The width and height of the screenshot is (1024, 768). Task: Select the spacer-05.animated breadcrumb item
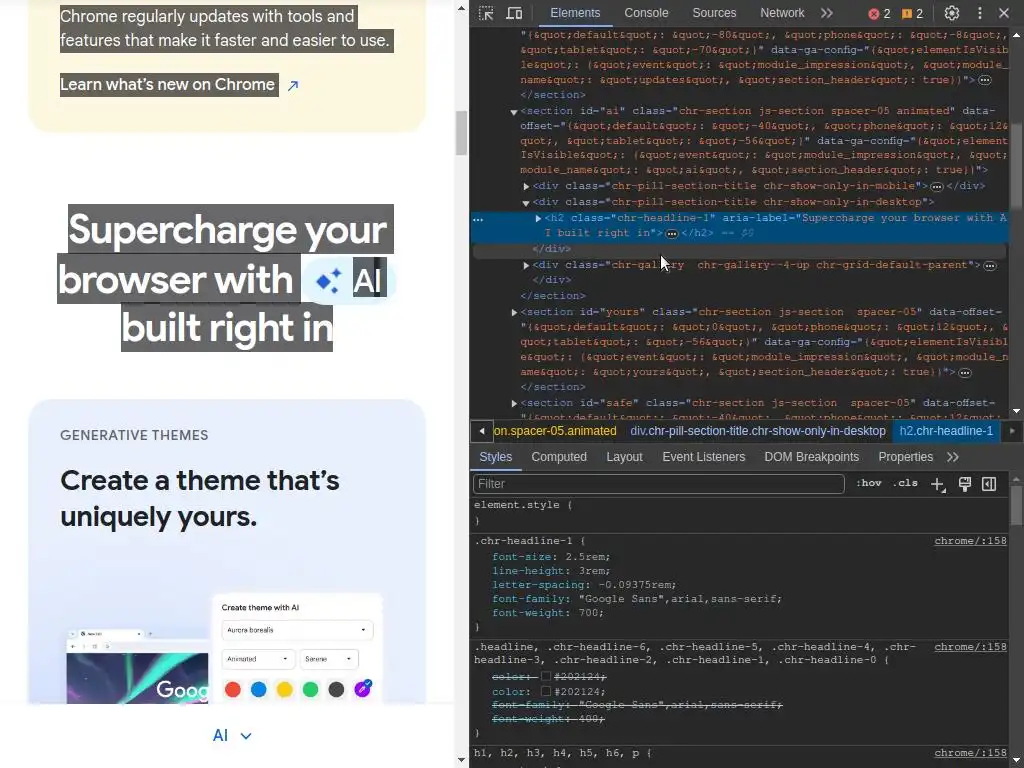554,431
